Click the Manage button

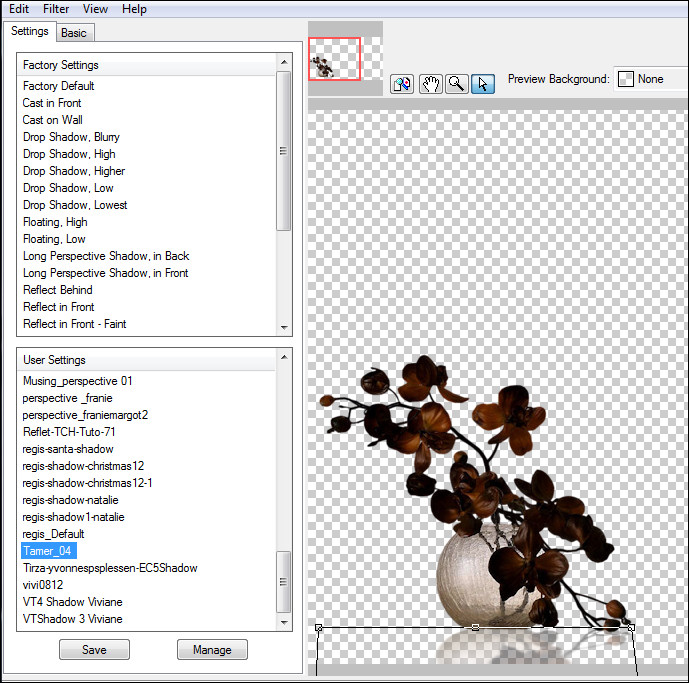pos(212,650)
